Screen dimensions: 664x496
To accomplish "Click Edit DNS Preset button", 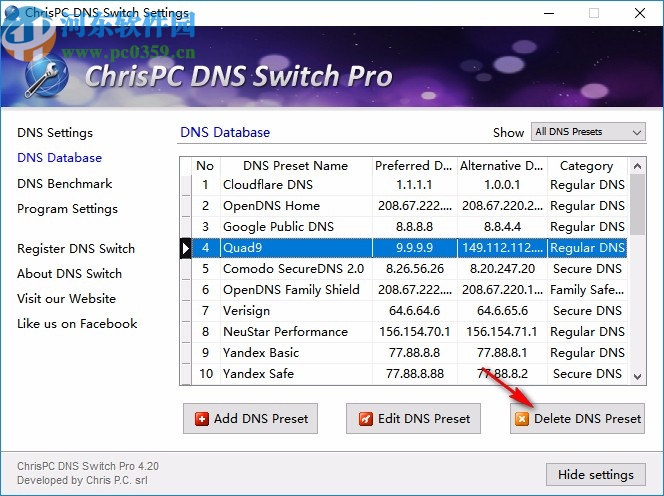I will [x=413, y=418].
